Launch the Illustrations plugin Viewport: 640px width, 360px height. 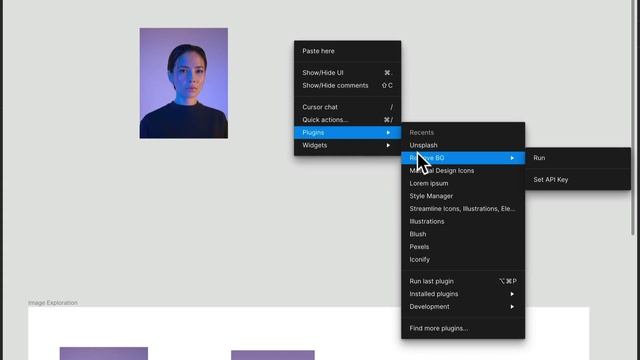tap(463, 221)
